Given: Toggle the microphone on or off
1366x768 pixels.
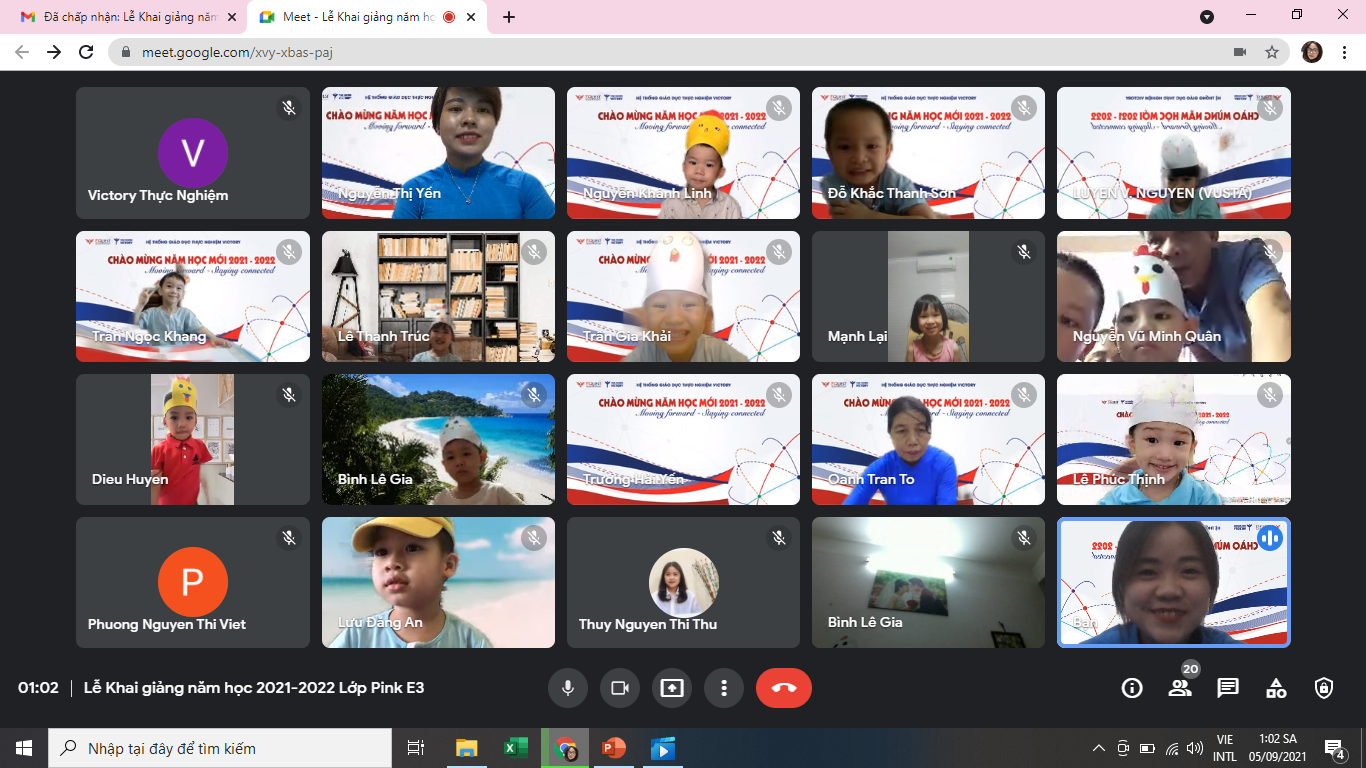Looking at the screenshot, I should pos(568,688).
